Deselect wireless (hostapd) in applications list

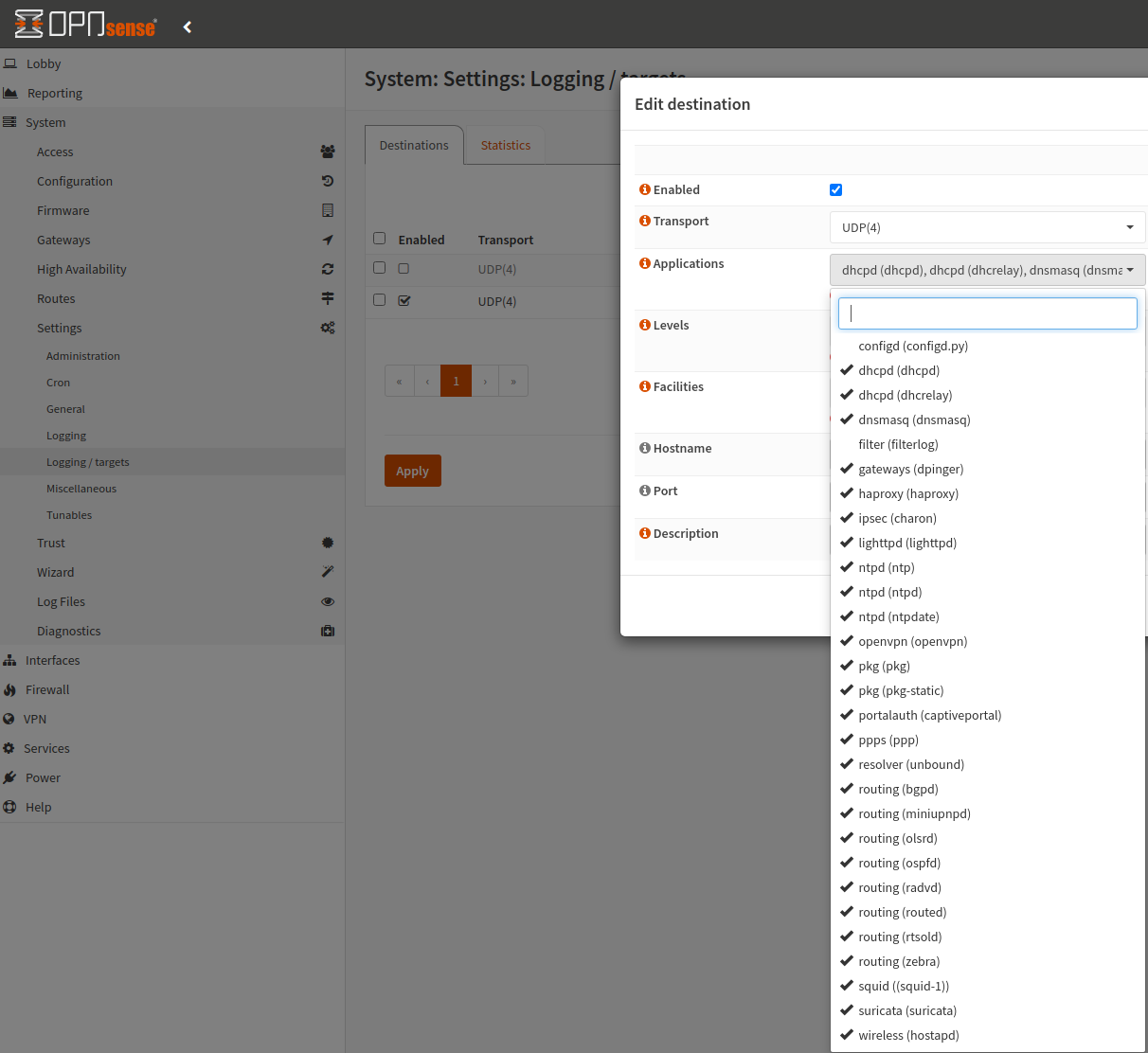coord(988,1035)
